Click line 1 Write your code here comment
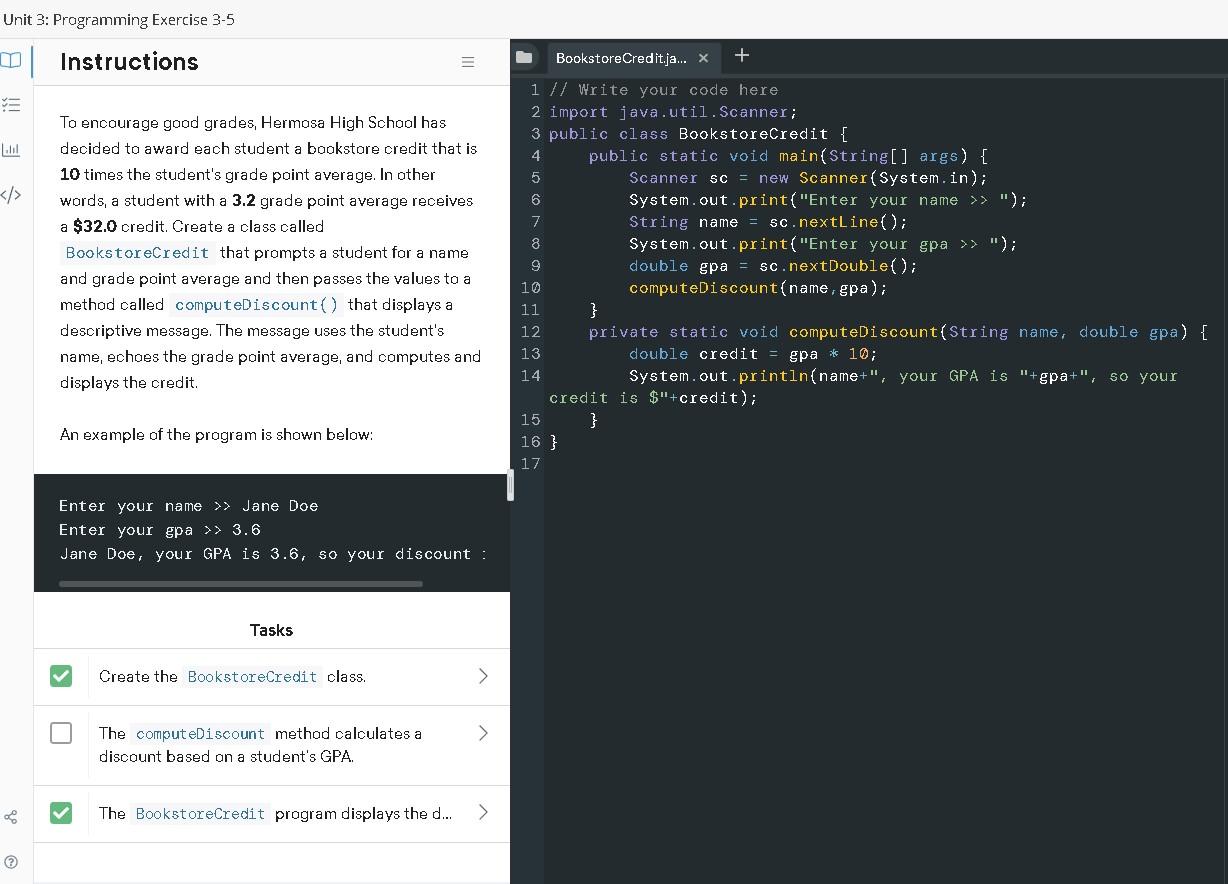This screenshot has height=884, width=1228. click(663, 90)
